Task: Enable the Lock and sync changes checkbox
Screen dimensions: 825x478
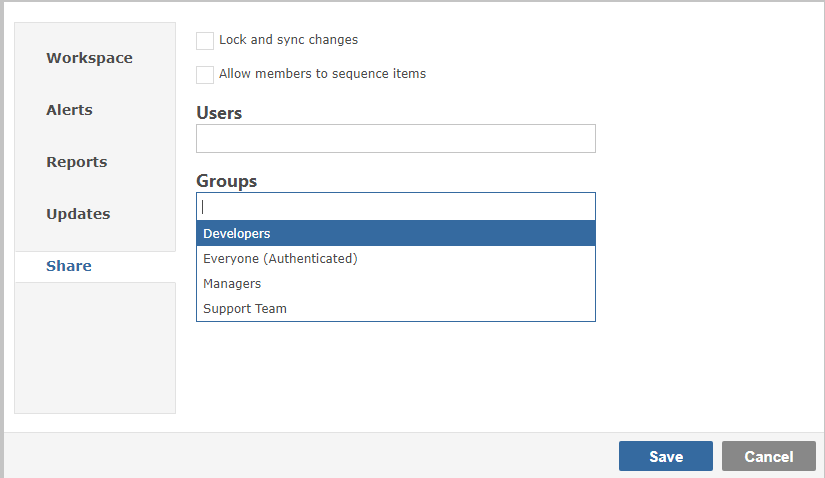Action: [205, 41]
